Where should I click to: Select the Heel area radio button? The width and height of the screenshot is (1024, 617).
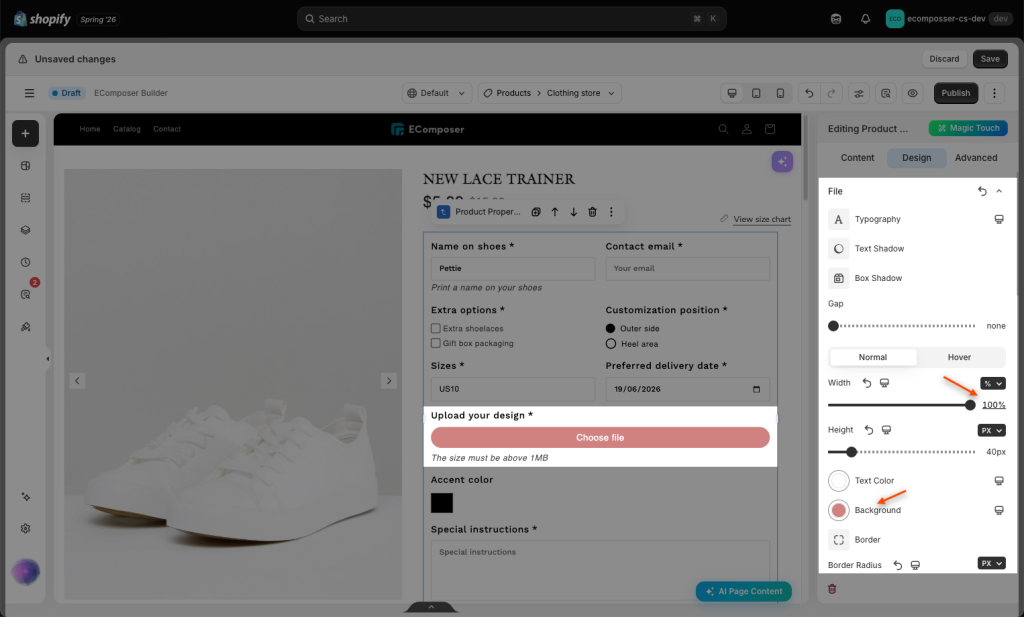[x=611, y=344]
